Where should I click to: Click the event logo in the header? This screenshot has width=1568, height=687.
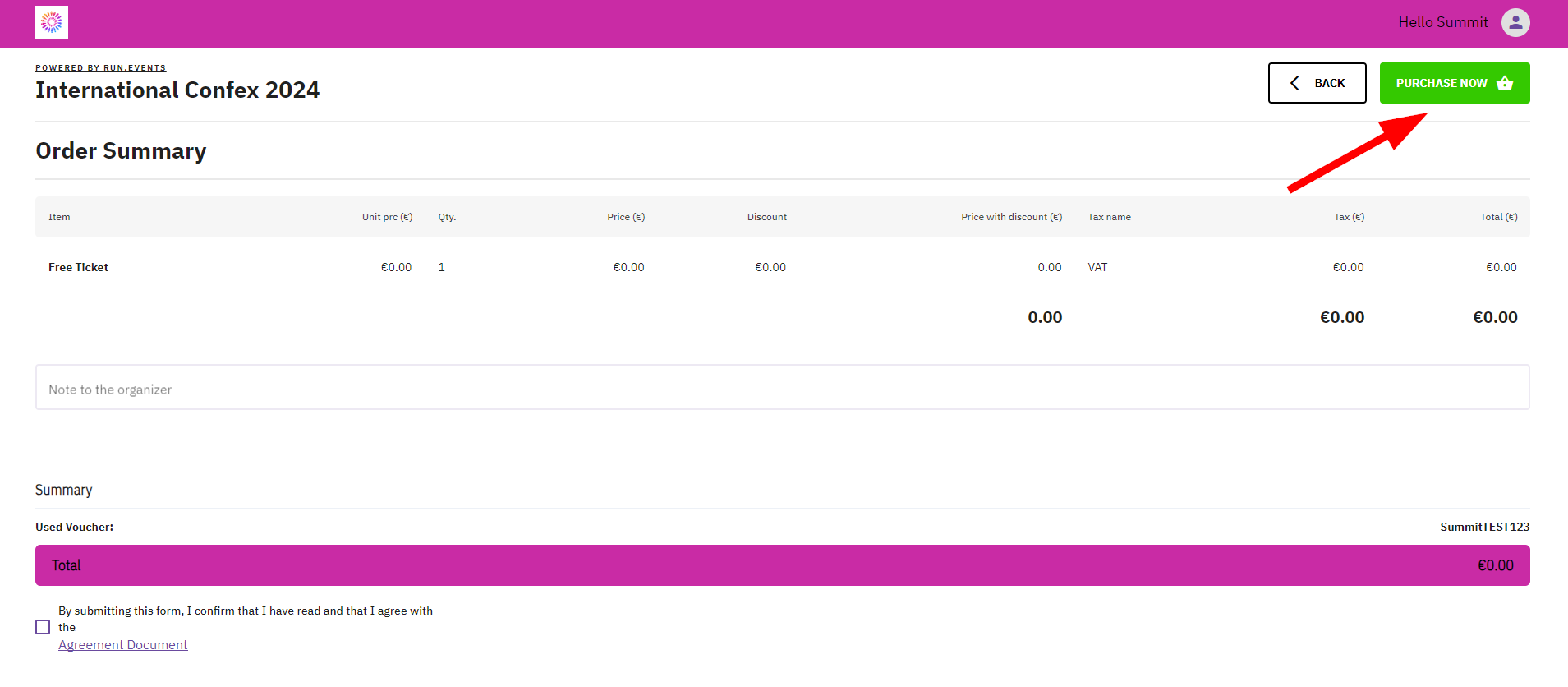pyautogui.click(x=52, y=22)
